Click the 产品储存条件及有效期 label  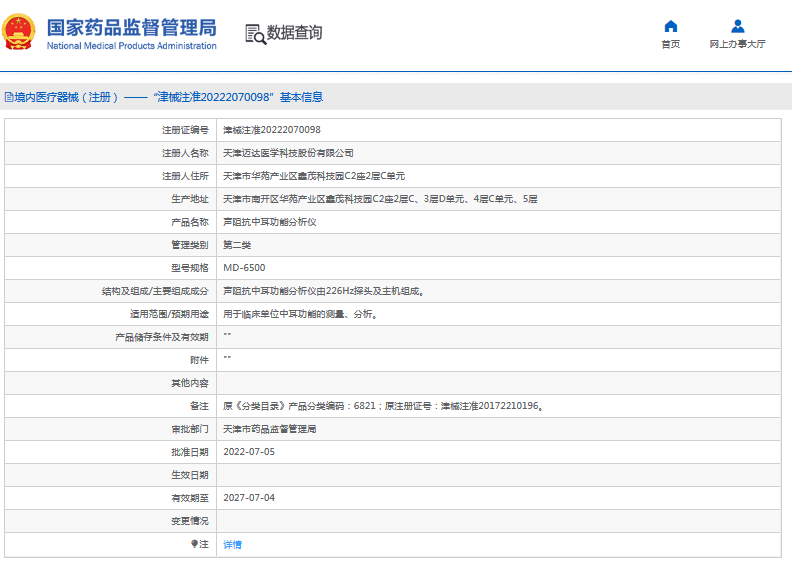[x=162, y=337]
